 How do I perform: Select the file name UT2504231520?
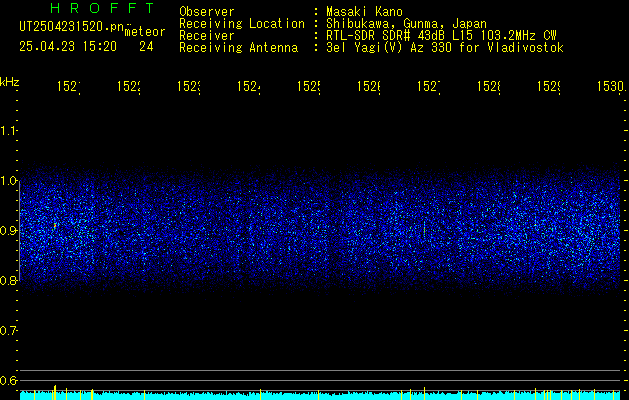point(72,27)
